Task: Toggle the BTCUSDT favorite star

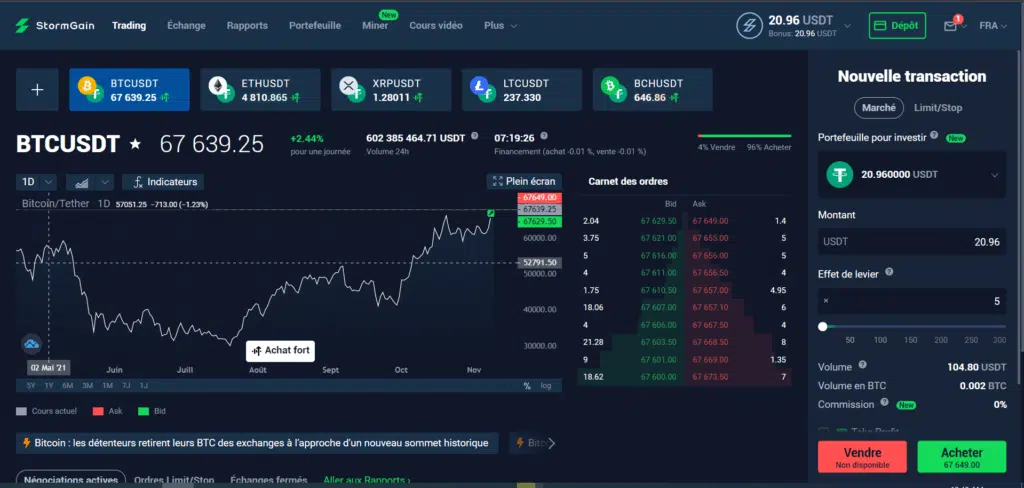Action: coord(135,144)
